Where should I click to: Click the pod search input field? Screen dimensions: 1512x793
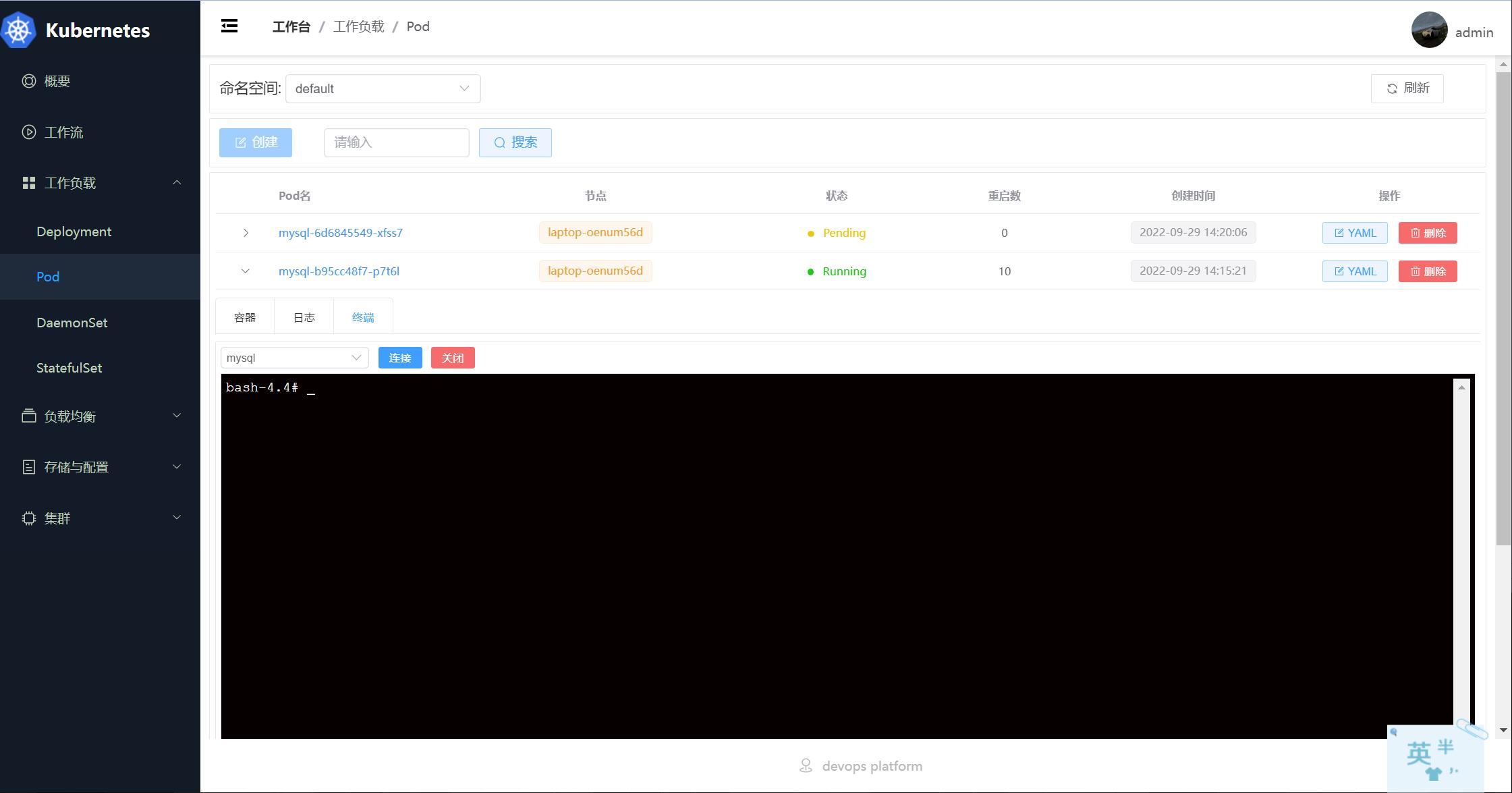point(396,142)
